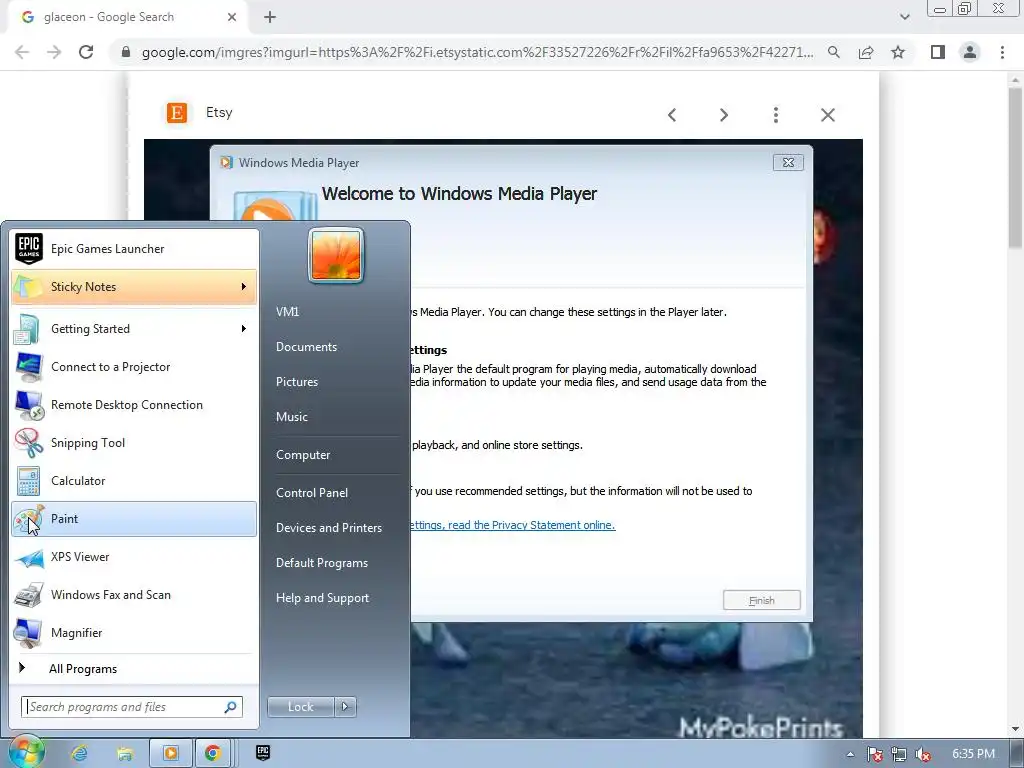Go back in Chrome
1024x768 pixels.
click(22, 52)
